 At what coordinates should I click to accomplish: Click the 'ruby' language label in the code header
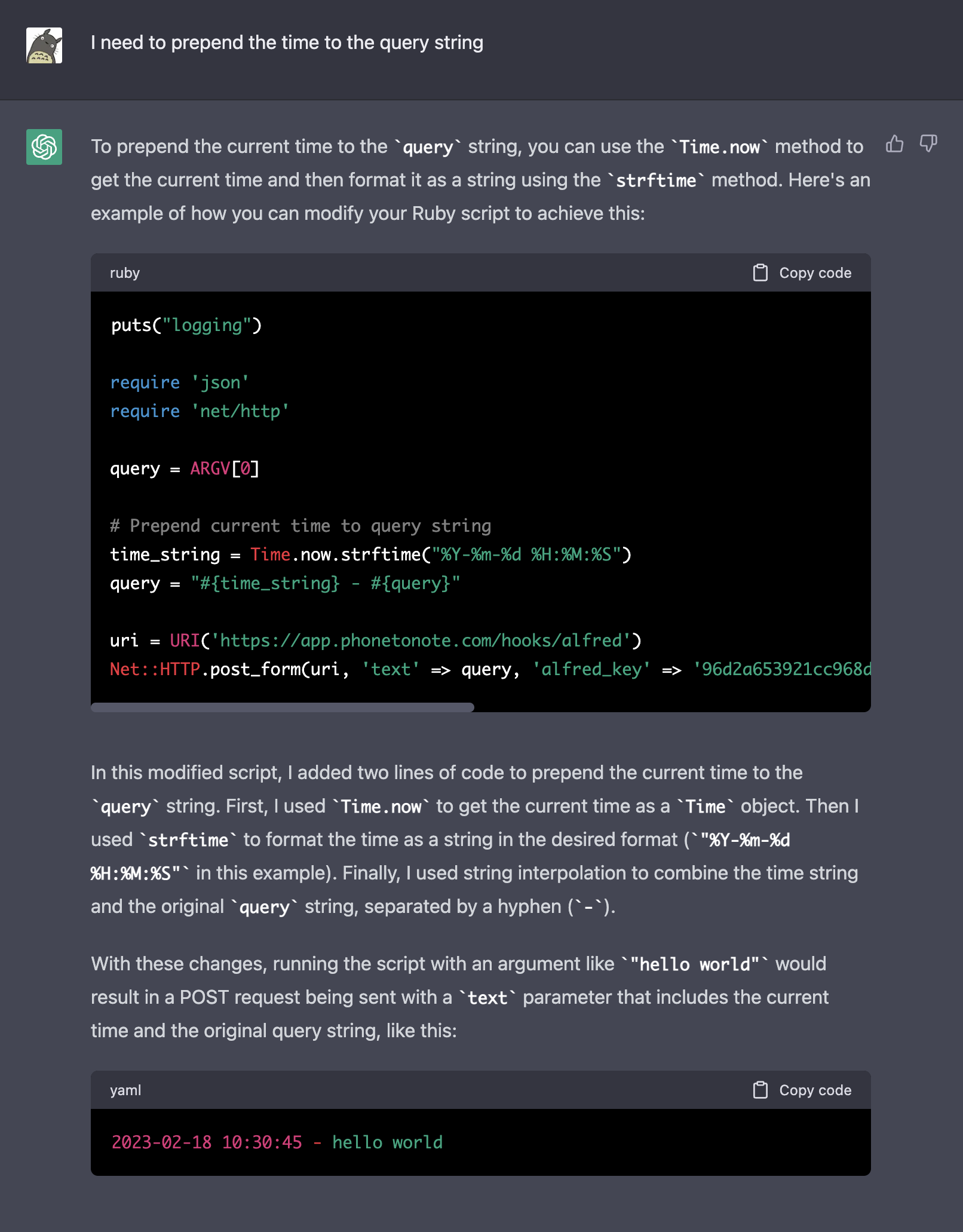coord(125,273)
